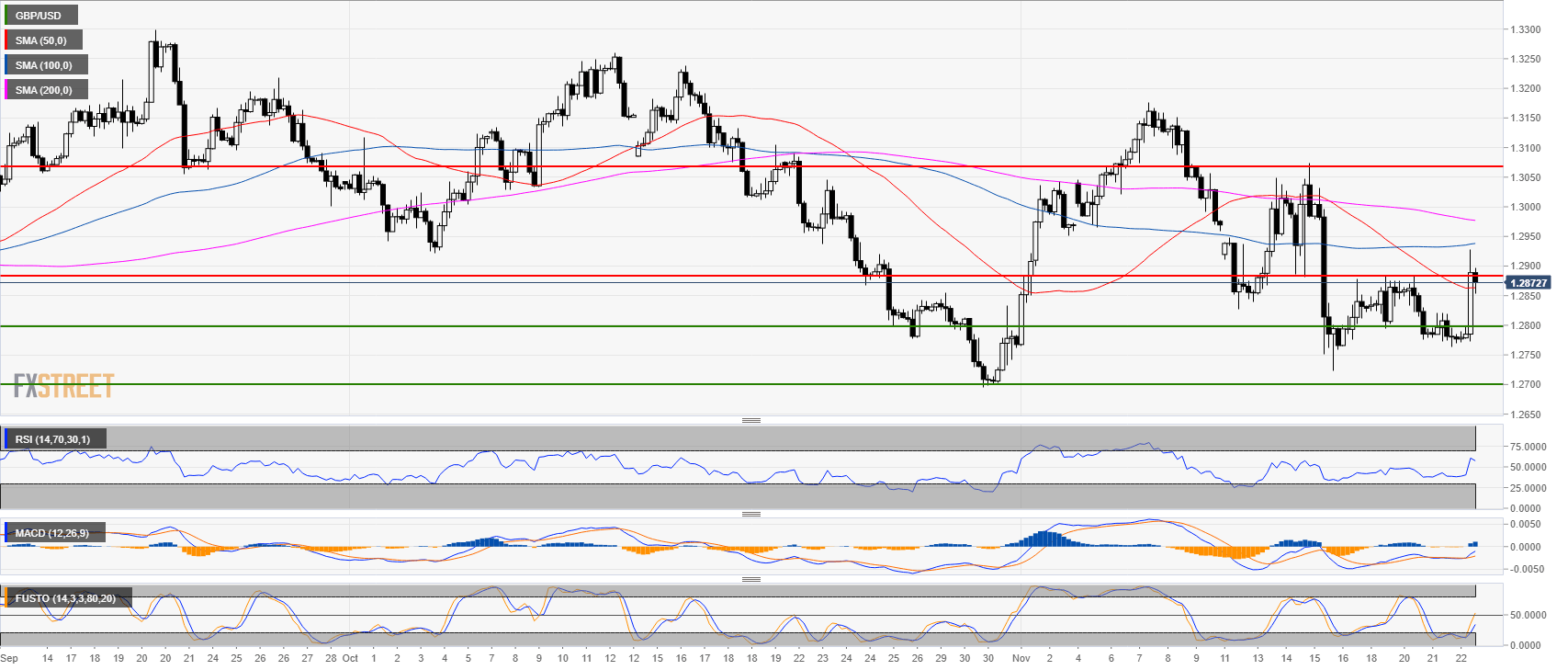Click the grip handle above the MACD pane
1568x670 pixels.
coord(750,514)
